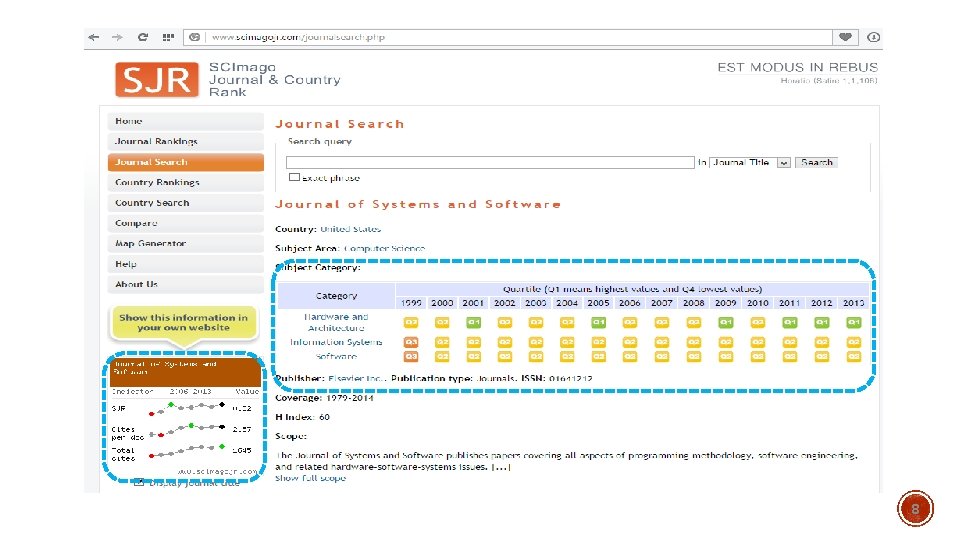Click Show full scope link
Viewport: 960px width, 540px height.
click(x=310, y=478)
